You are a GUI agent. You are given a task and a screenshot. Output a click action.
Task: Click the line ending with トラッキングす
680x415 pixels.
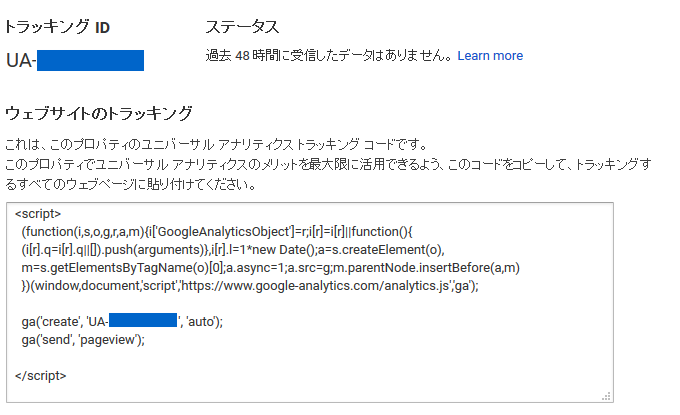328,164
